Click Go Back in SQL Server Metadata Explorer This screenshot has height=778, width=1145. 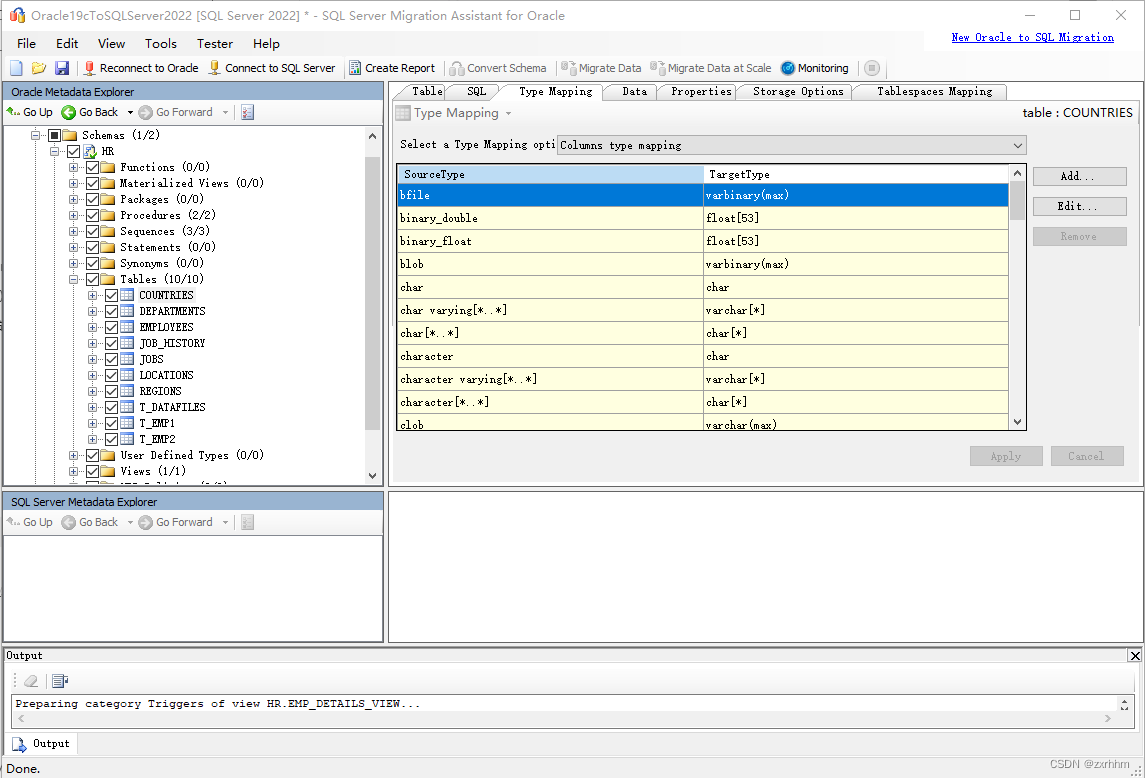click(89, 522)
